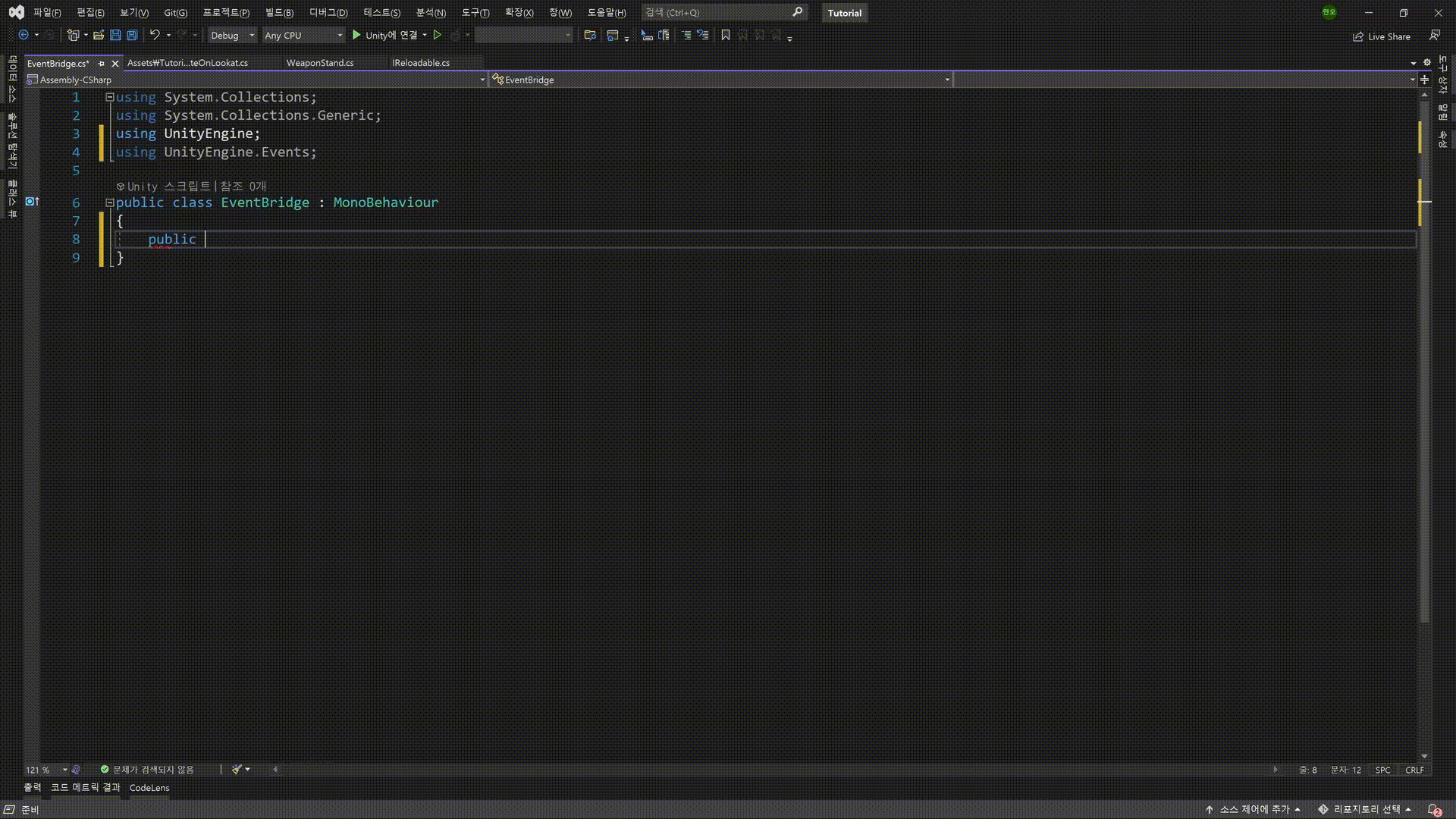Toggle pin on the EventBridge.cs tab
This screenshot has width=1456, height=819.
click(102, 64)
